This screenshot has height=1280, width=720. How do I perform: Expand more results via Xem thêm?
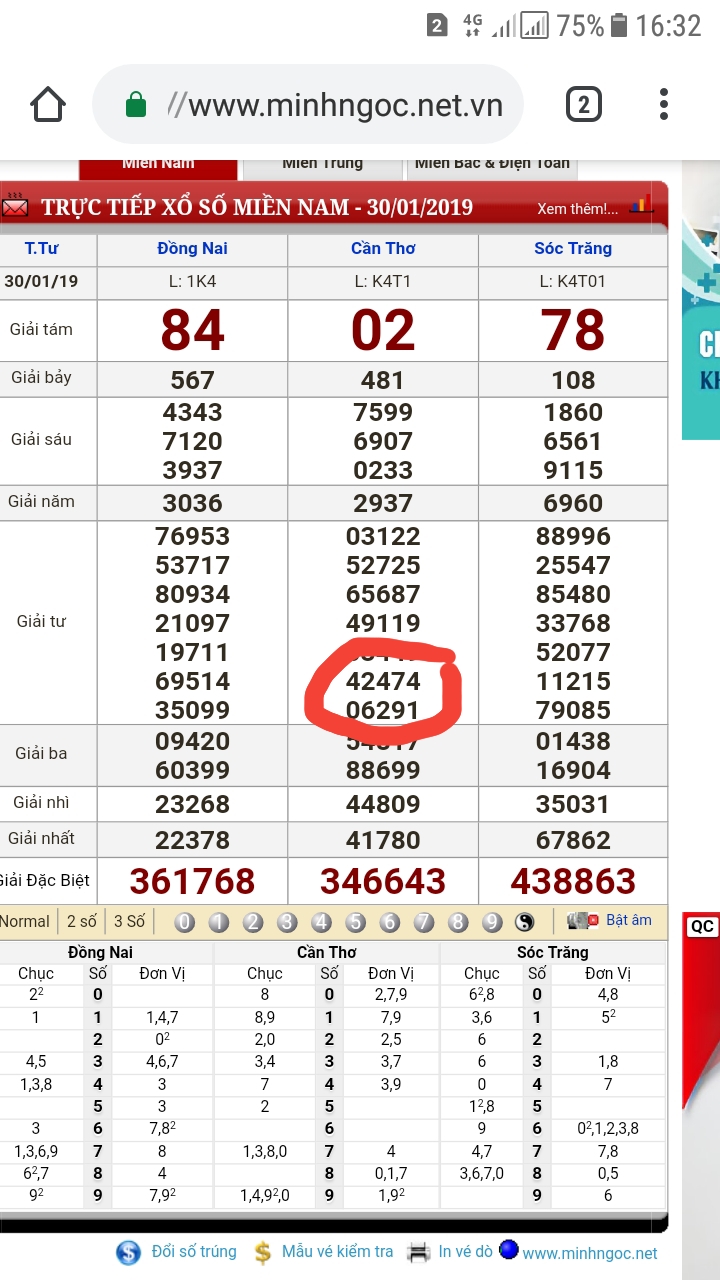577,209
